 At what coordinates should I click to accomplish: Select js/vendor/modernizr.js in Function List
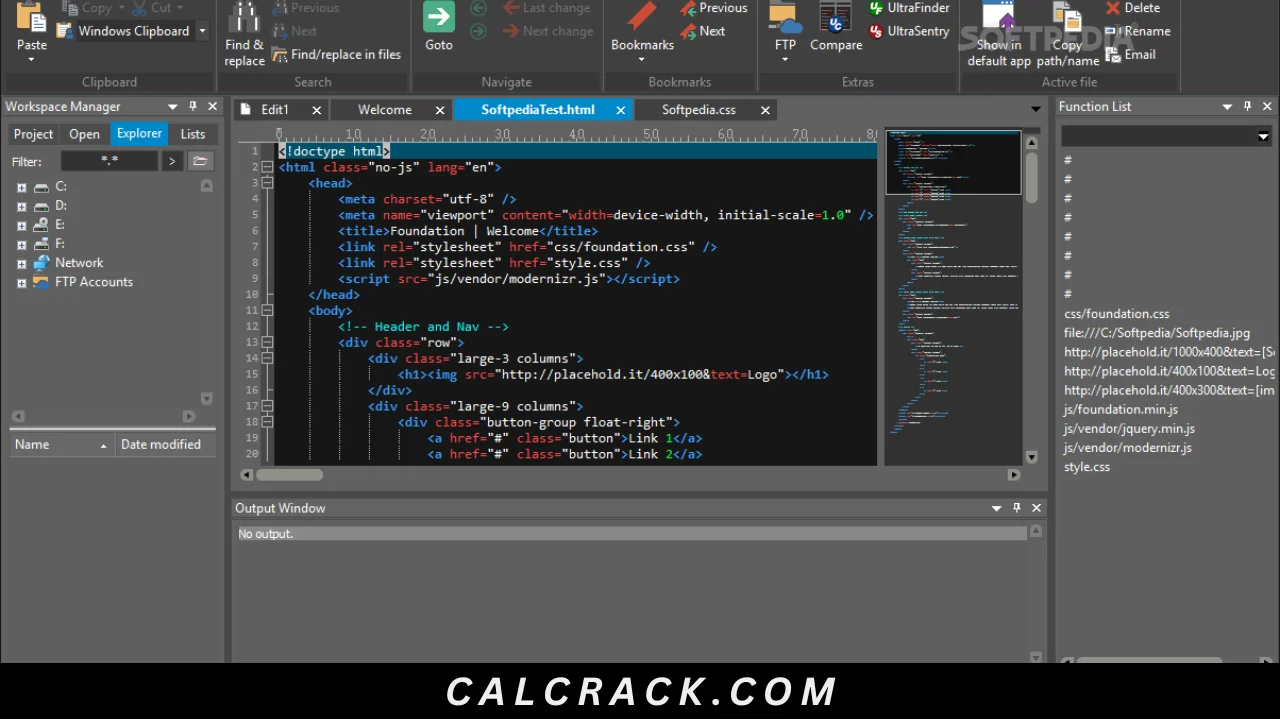click(1128, 448)
